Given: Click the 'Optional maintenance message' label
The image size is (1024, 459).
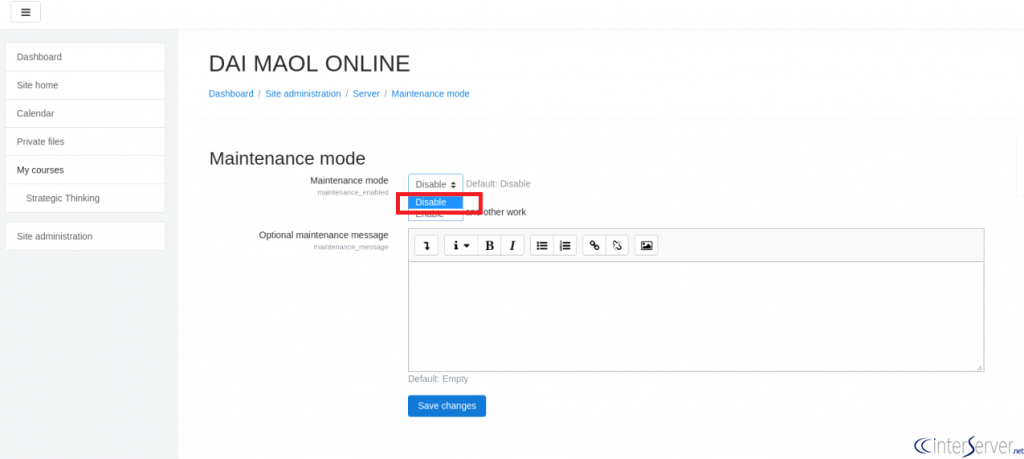Looking at the screenshot, I should (323, 234).
